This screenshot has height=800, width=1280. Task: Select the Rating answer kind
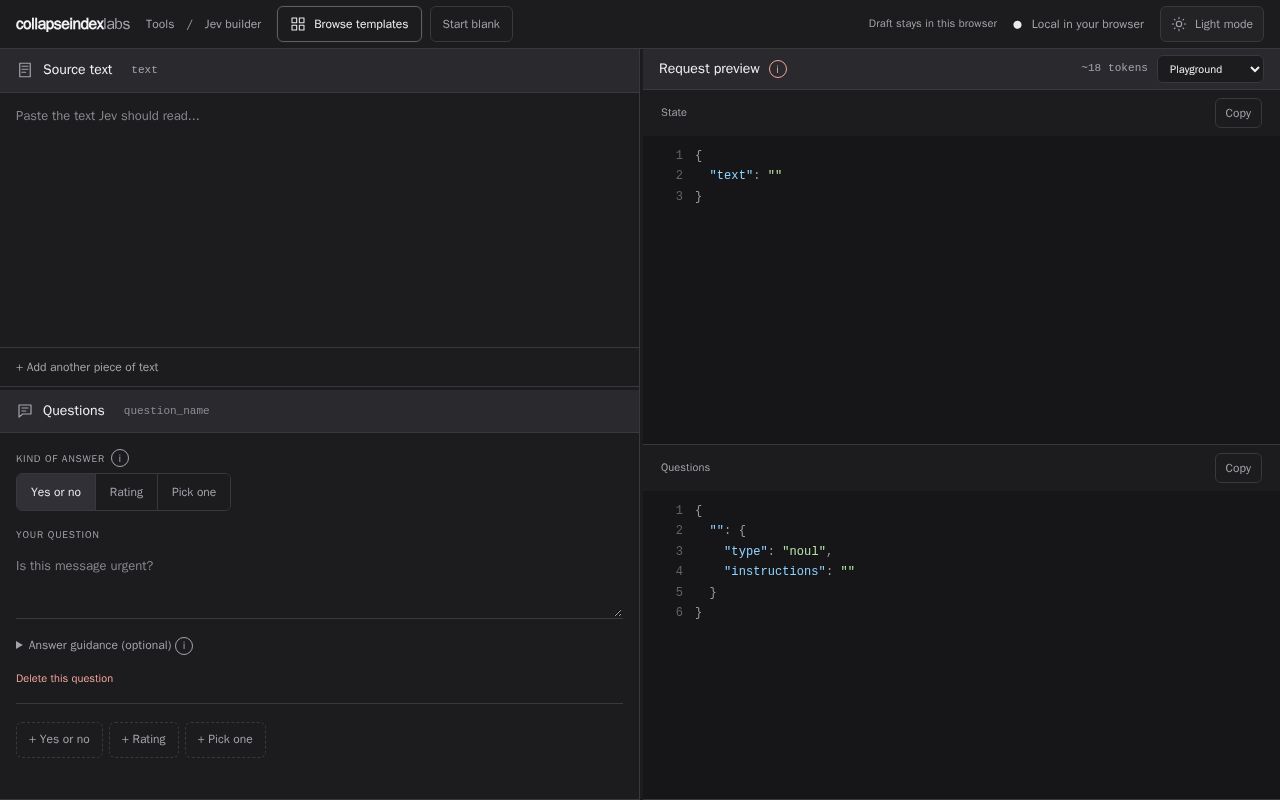[126, 492]
